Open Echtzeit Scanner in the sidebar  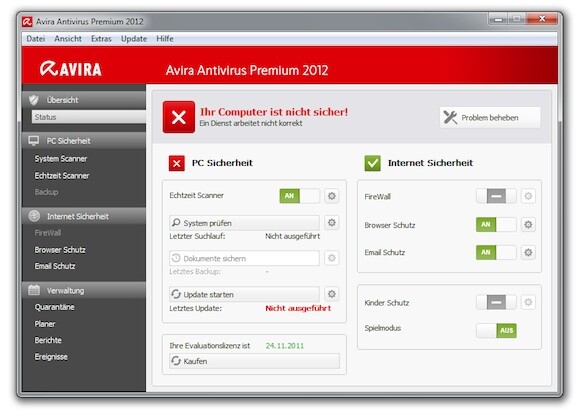tap(62, 175)
